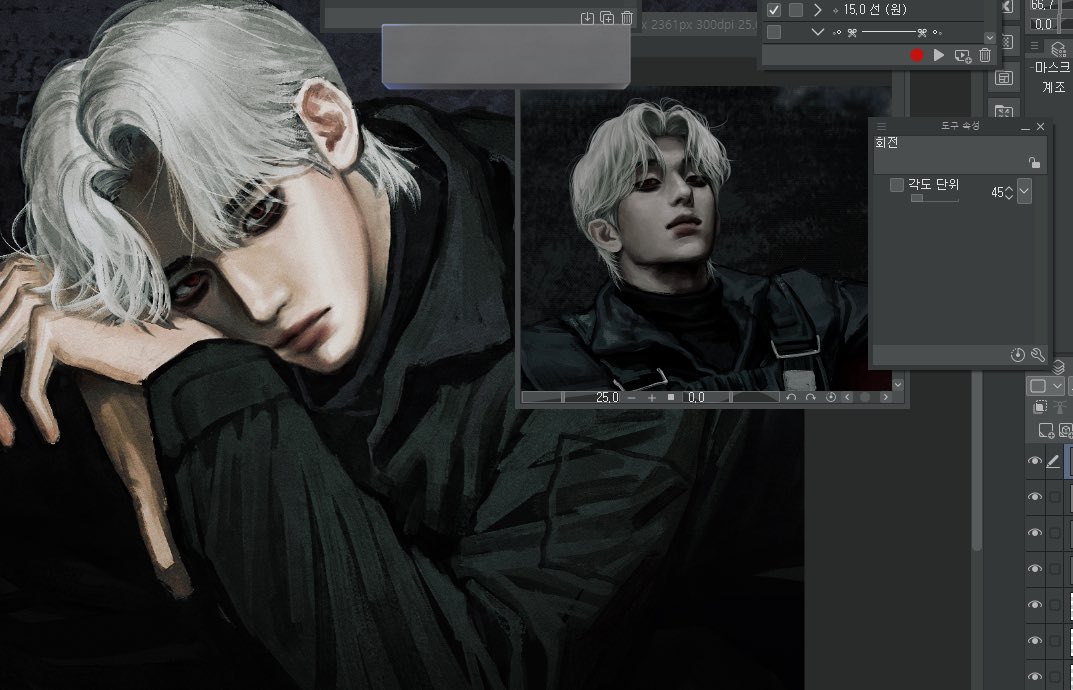Toggle the lock icon in the 회전 tool property
Viewport: 1073px width, 690px height.
pos(1034,162)
